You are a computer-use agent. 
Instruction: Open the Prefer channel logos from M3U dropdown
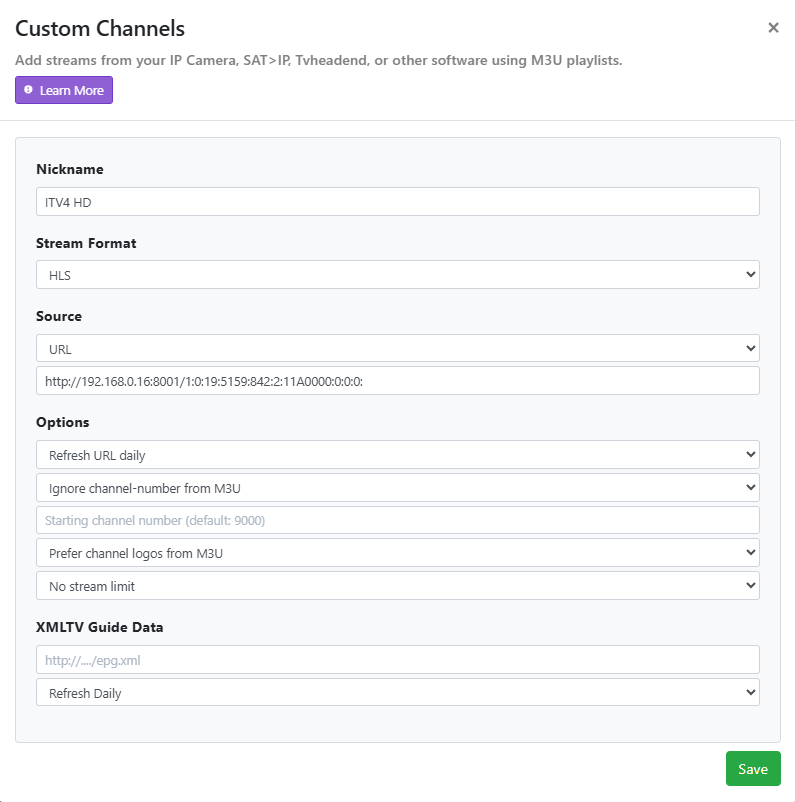(x=397, y=553)
